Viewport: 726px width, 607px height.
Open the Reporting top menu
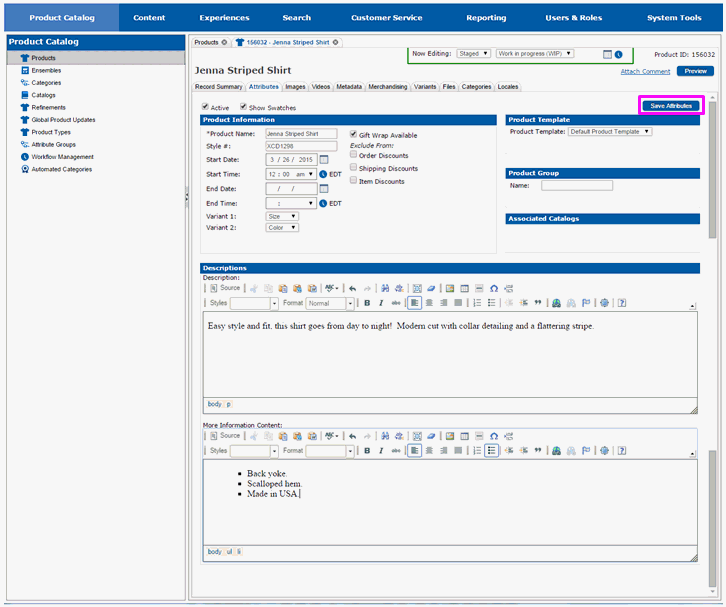coord(486,18)
